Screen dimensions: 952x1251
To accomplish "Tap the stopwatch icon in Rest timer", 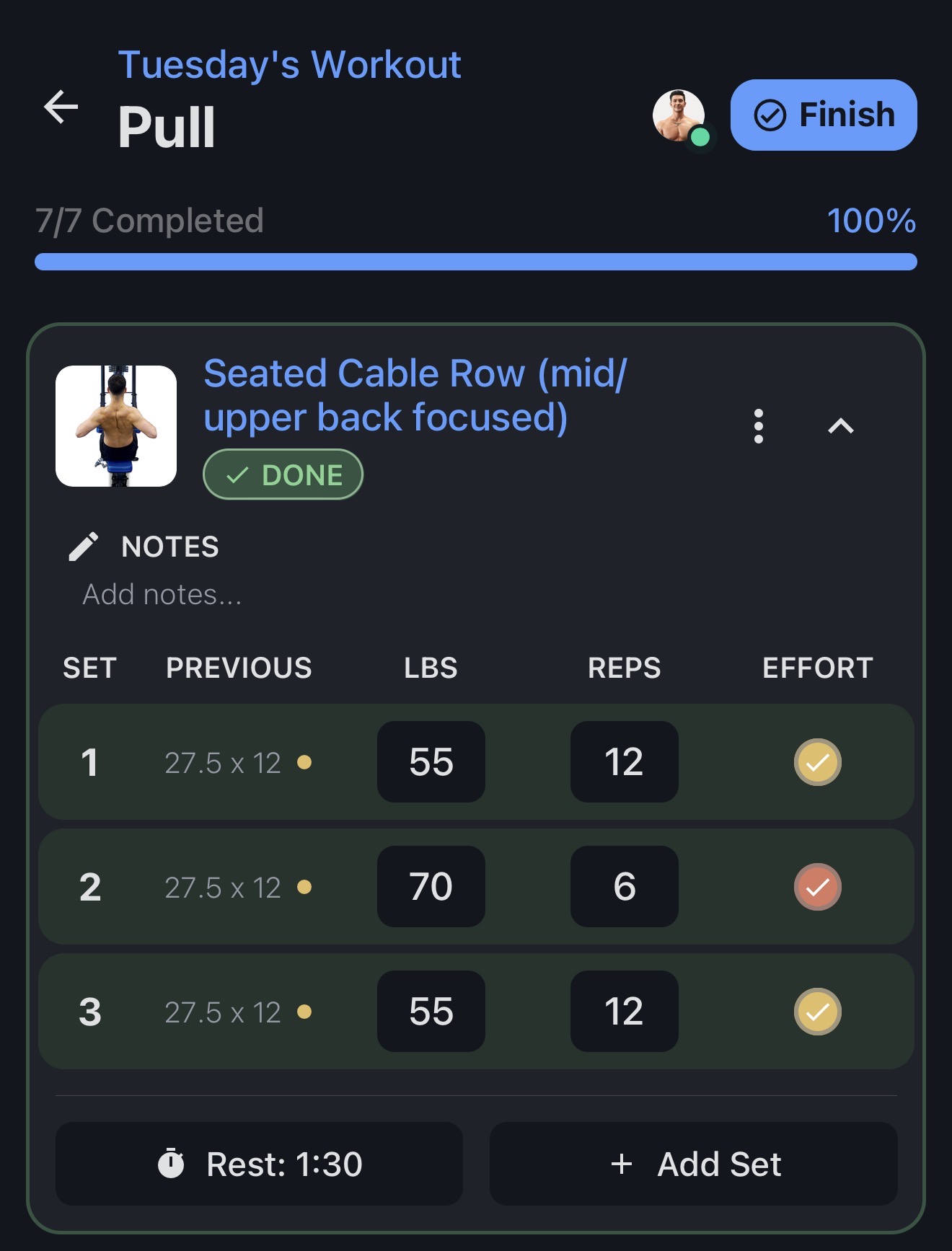I will point(171,1163).
